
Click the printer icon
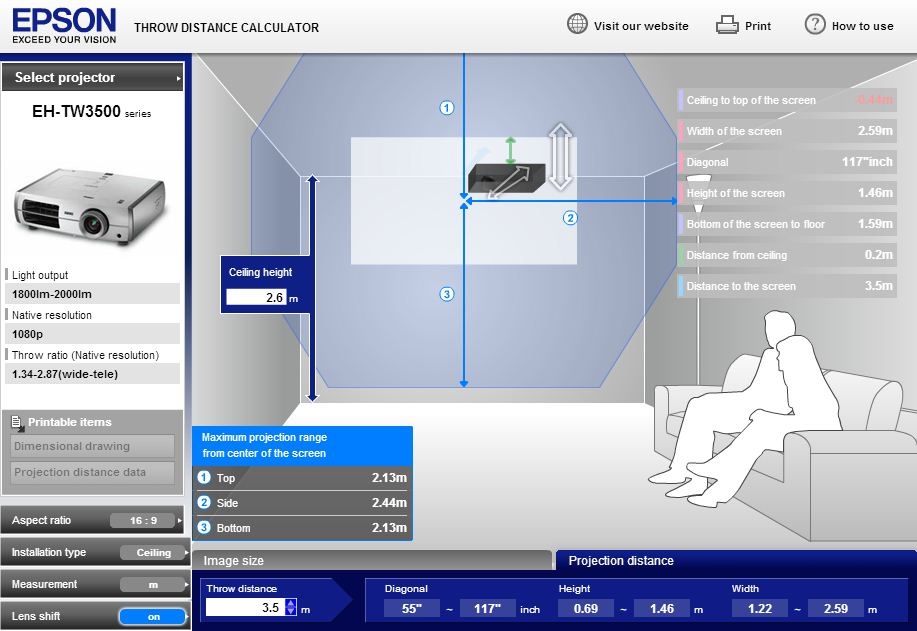pyautogui.click(x=727, y=25)
